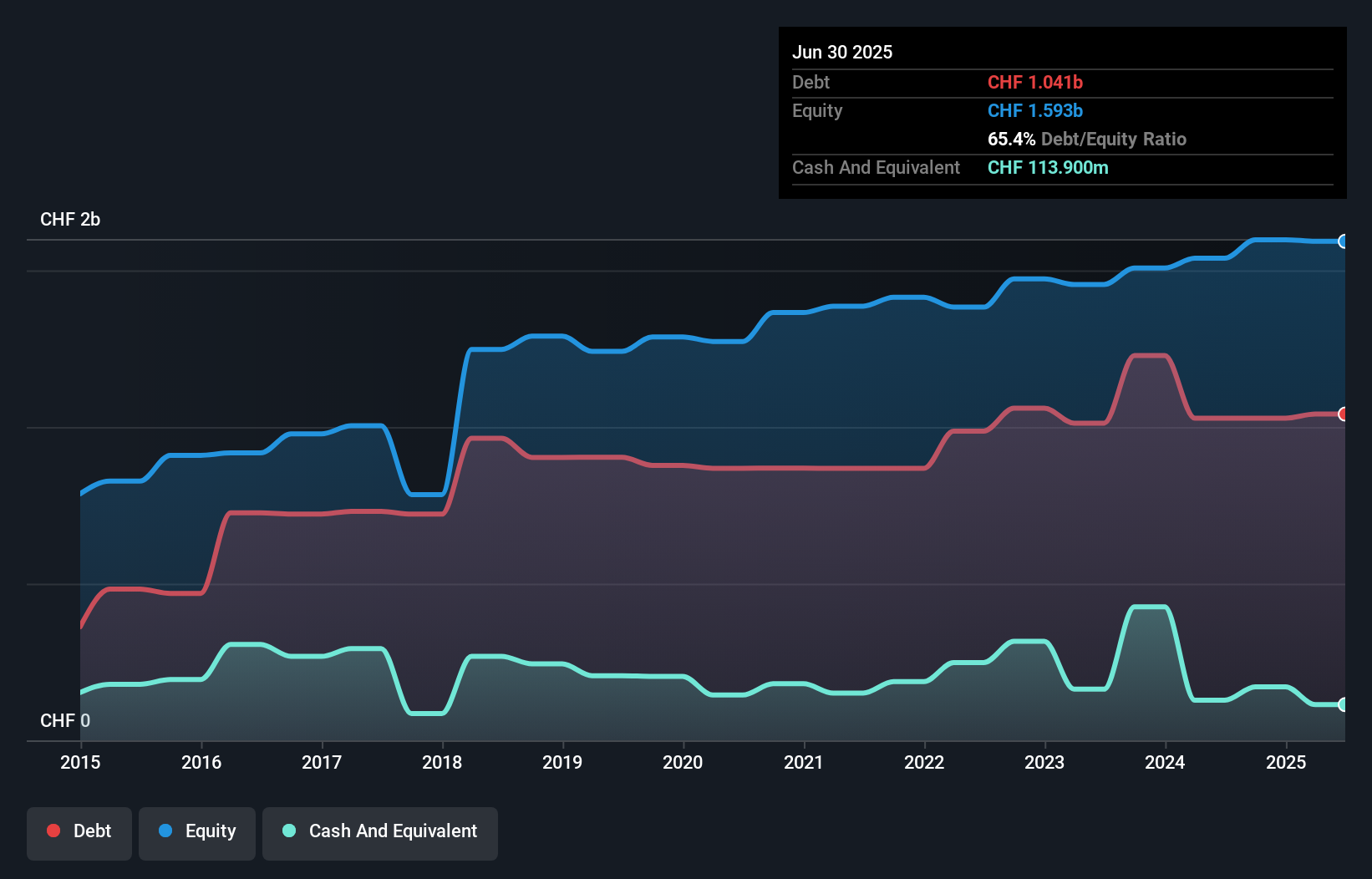The image size is (1372, 879).
Task: Click the CHF 1.593b Equity value link
Action: 1035,110
